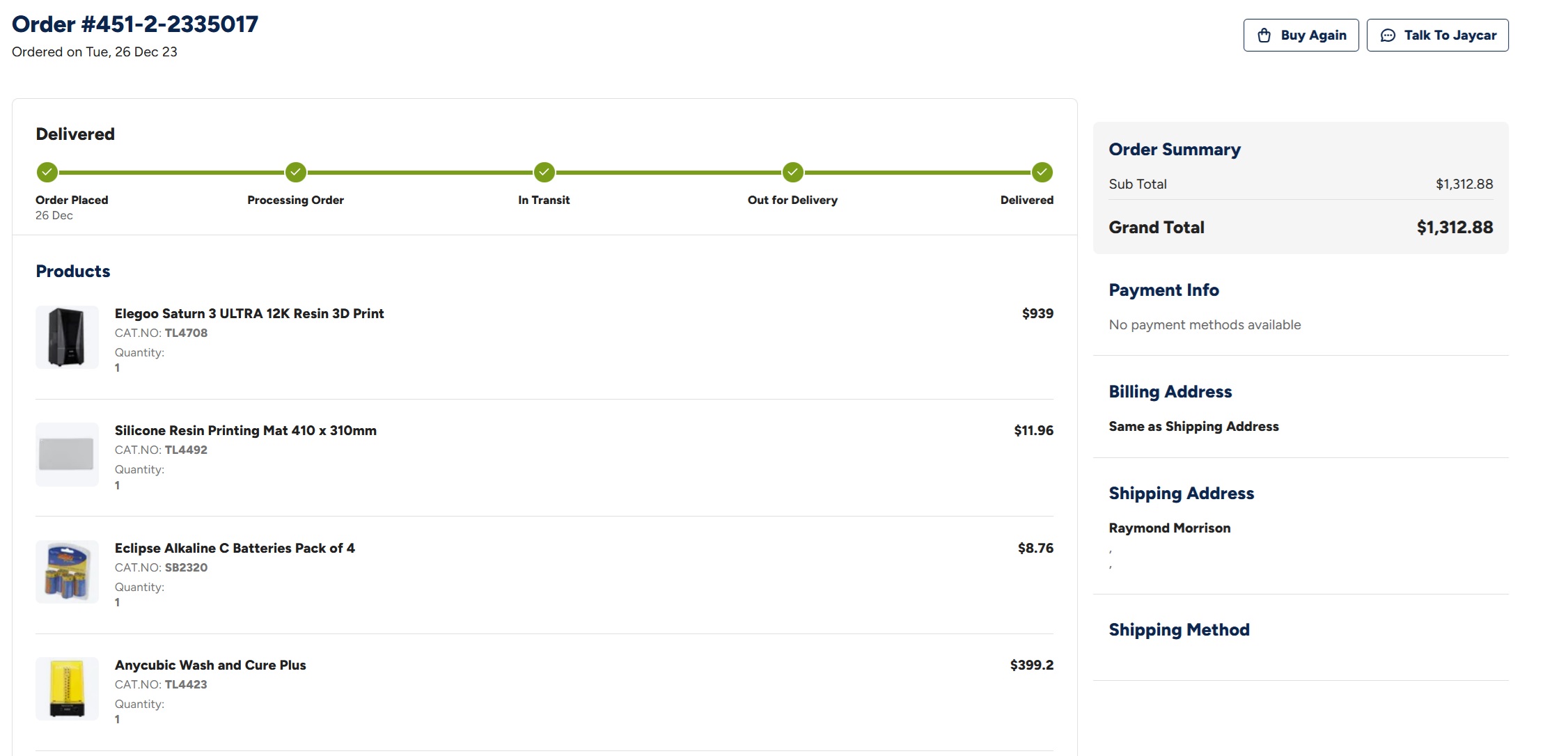Click the Talk To Jaycar button
Viewport: 1568px width, 756px height.
(1438, 36)
